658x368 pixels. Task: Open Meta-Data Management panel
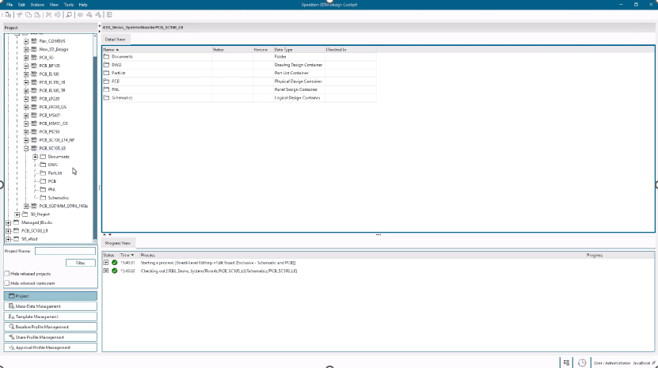pyautogui.click(x=50, y=306)
